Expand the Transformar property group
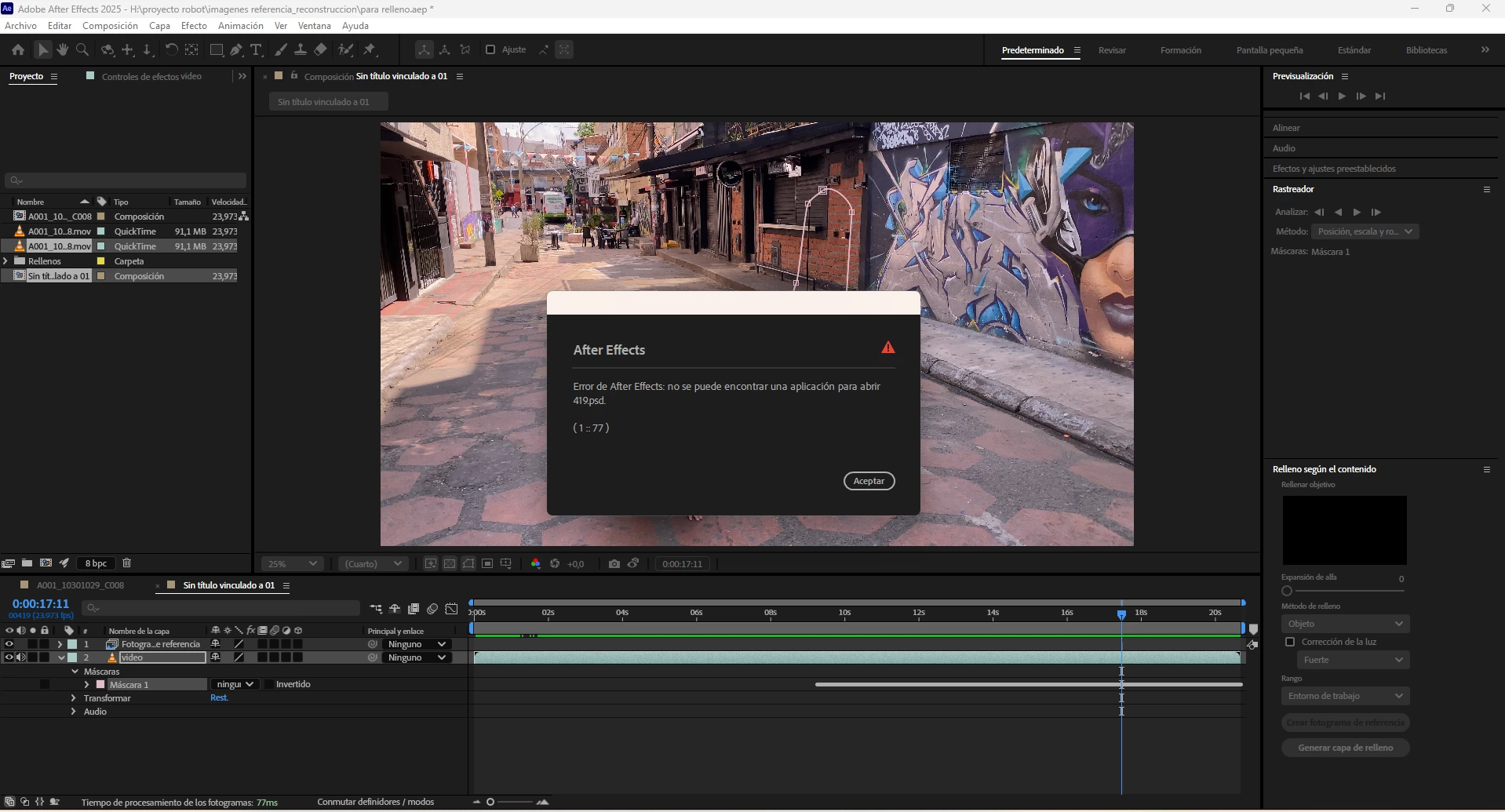 (x=74, y=698)
